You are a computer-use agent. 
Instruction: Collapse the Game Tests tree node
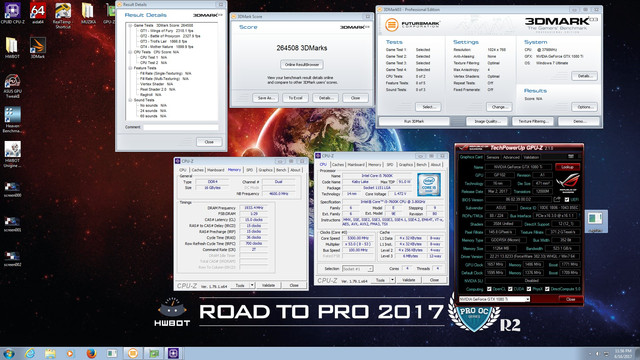tap(130, 25)
